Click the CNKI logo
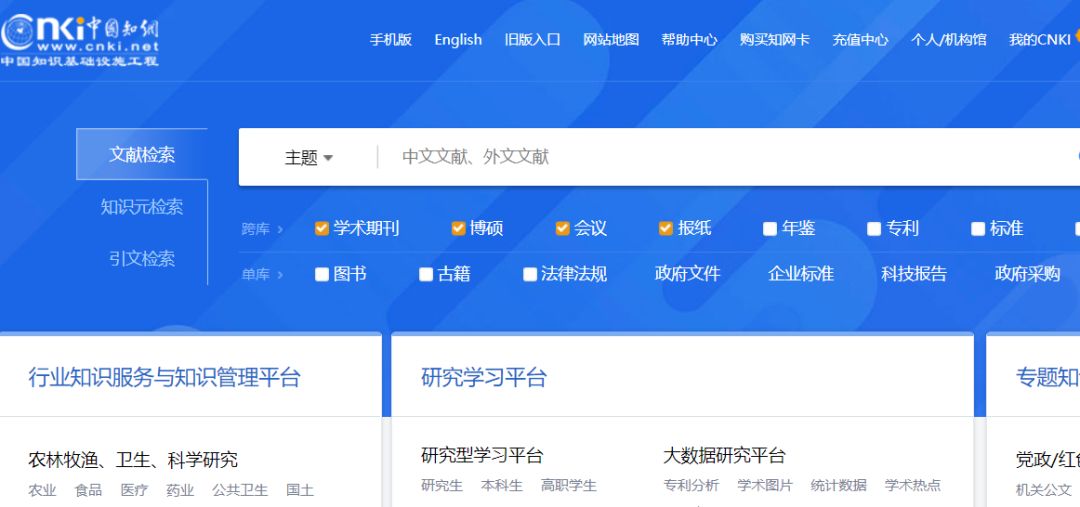The width and height of the screenshot is (1080, 507). click(80, 40)
